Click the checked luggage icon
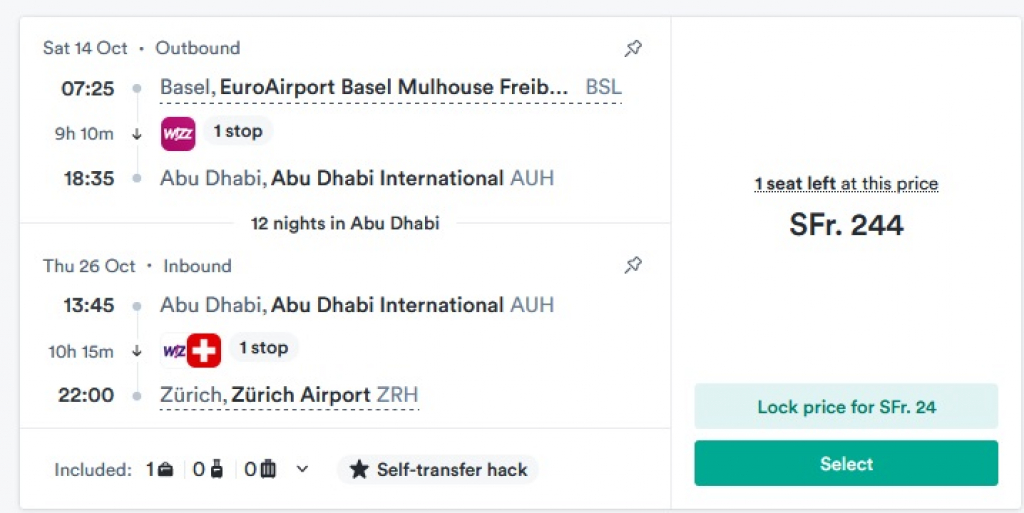The image size is (1024, 513). [267, 469]
